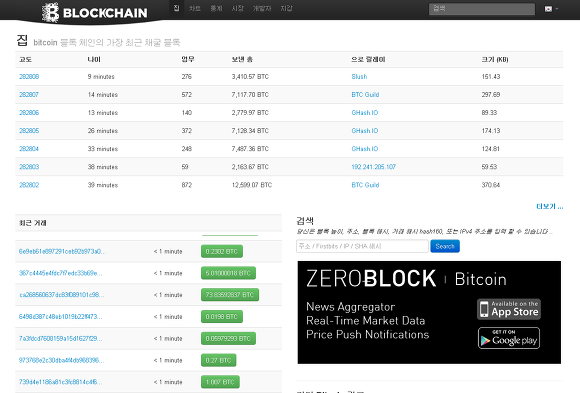Open BTC Guild link in block 282802 row

point(365,185)
